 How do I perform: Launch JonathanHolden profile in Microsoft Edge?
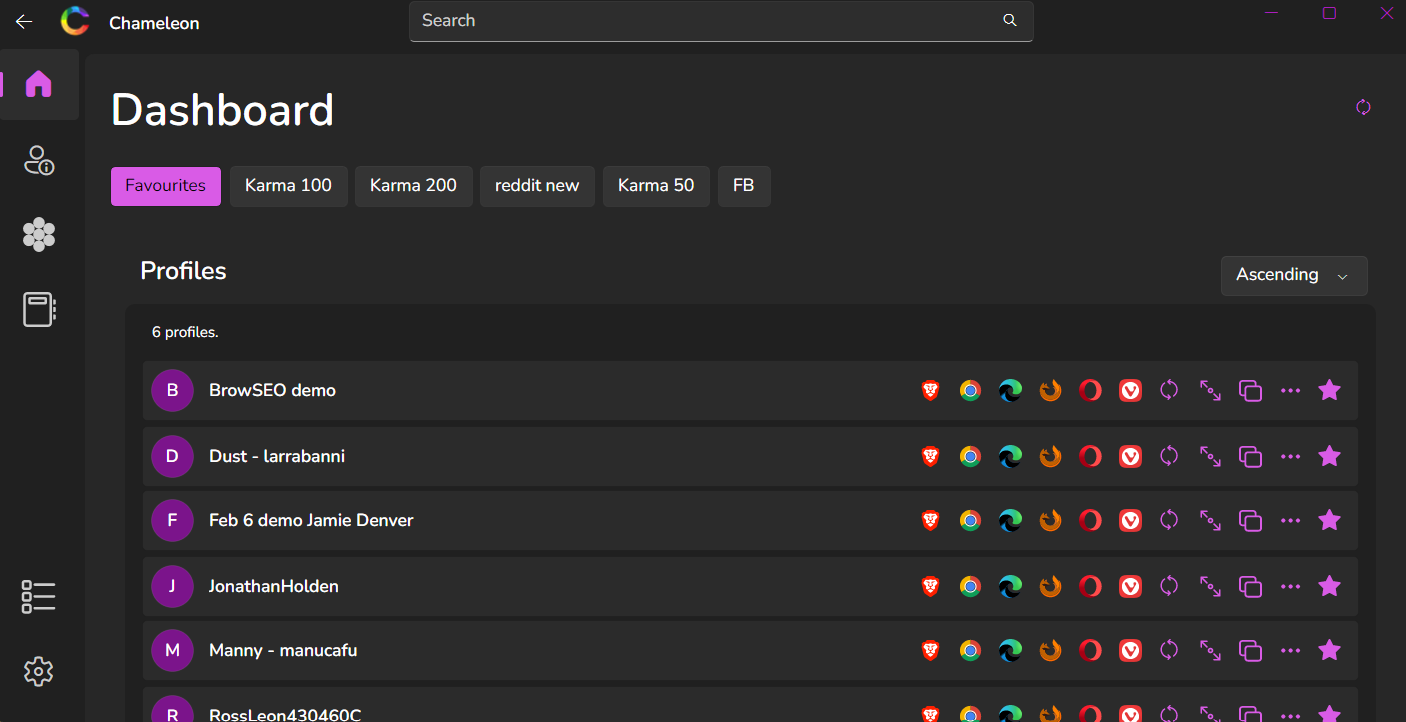click(1010, 586)
